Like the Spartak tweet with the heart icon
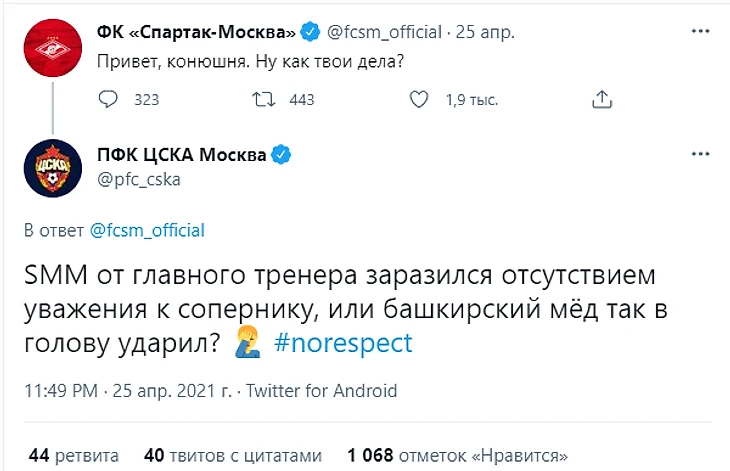The image size is (730, 471). click(x=421, y=99)
